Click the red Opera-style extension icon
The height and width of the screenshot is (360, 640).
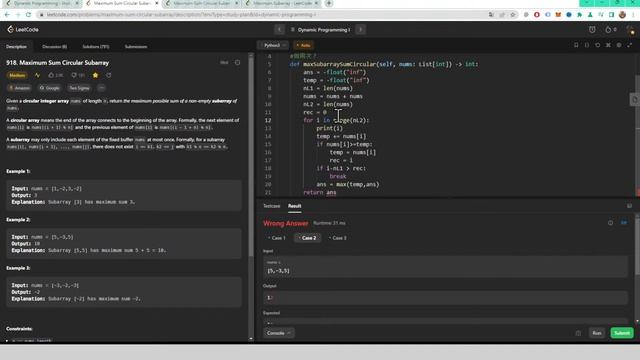[x=537, y=15]
